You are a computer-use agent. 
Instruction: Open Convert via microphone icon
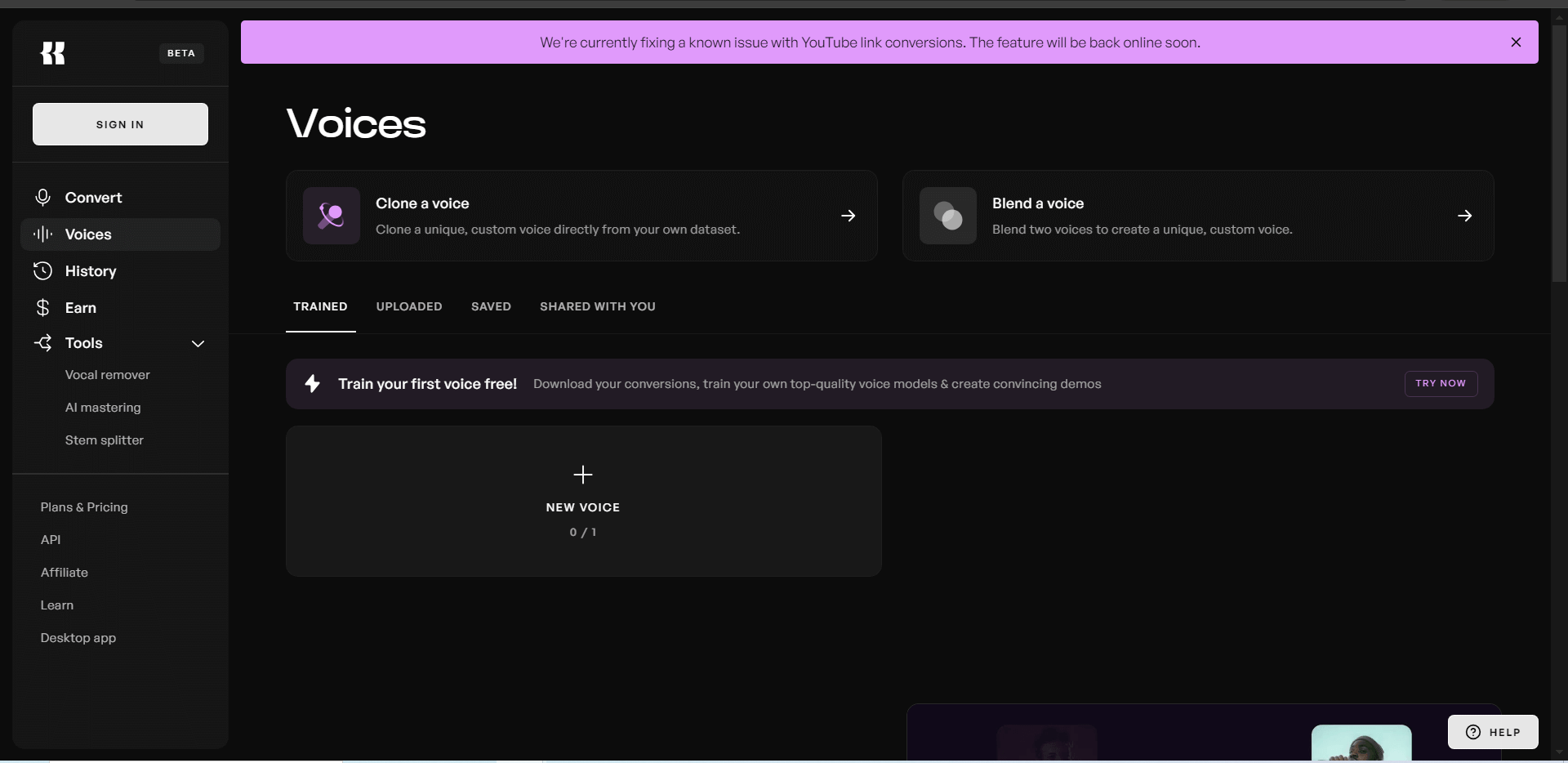[43, 198]
